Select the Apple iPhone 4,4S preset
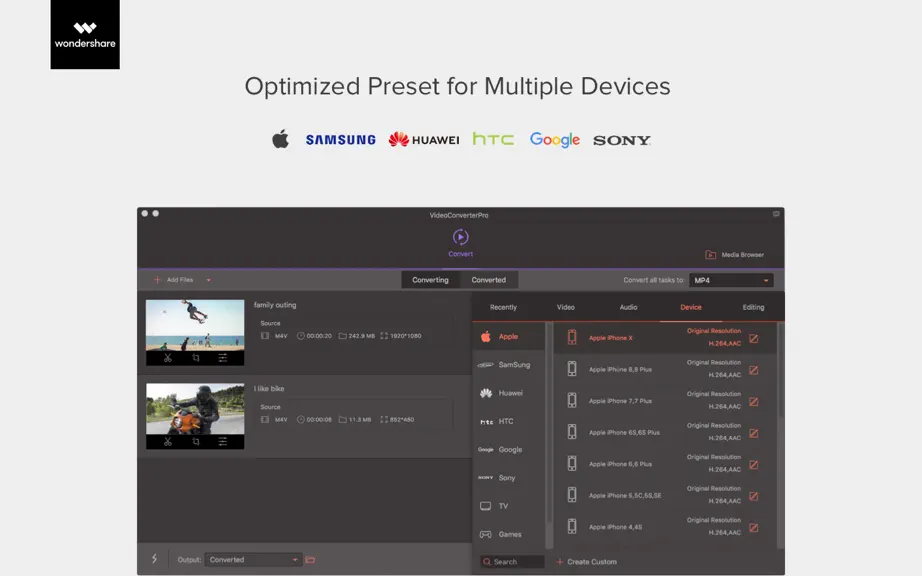Screen dimensions: 922x576 click(x=664, y=527)
